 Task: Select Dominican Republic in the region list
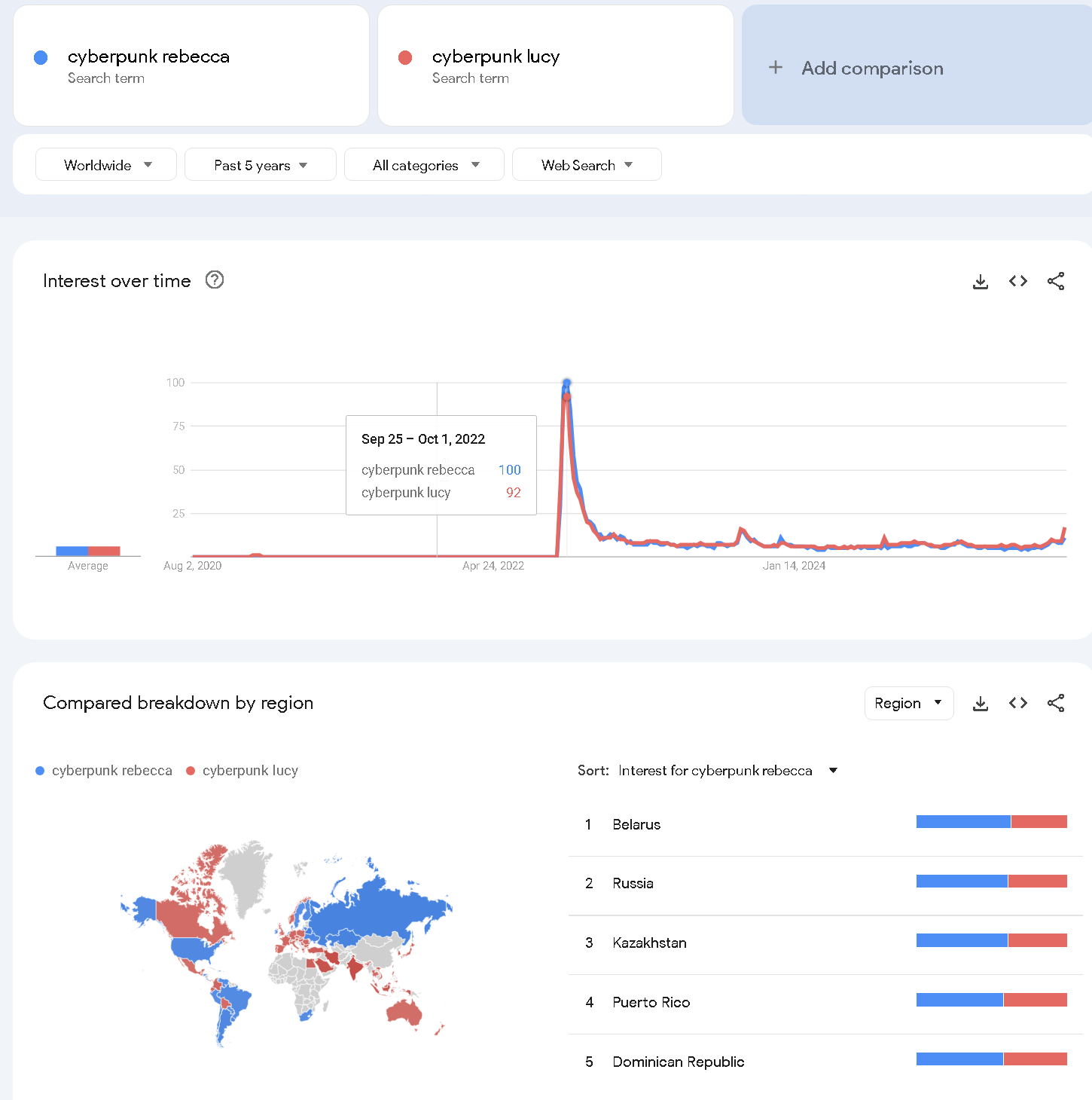679,1062
